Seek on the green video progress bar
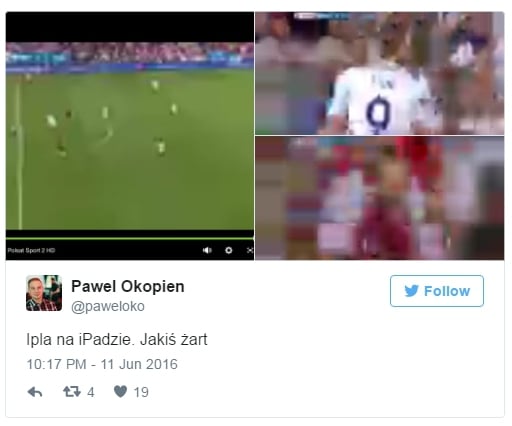The height and width of the screenshot is (426, 512). click(130, 238)
